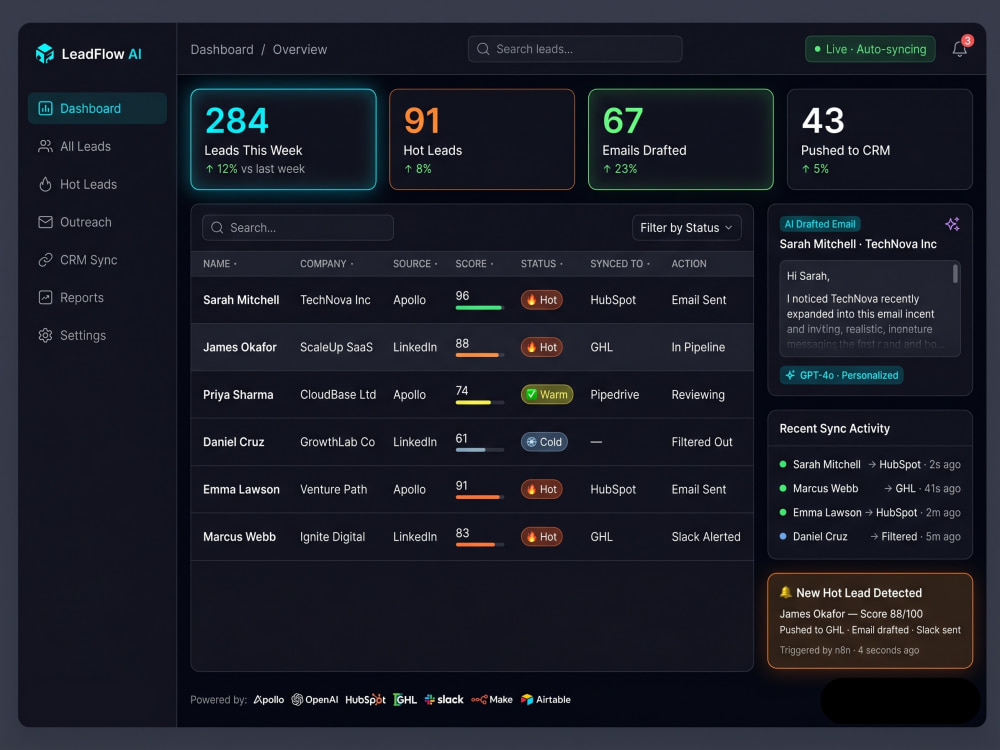Screen dimensions: 1000x750
Task: Click the TechNova Inc company cell
Action: pos(335,300)
